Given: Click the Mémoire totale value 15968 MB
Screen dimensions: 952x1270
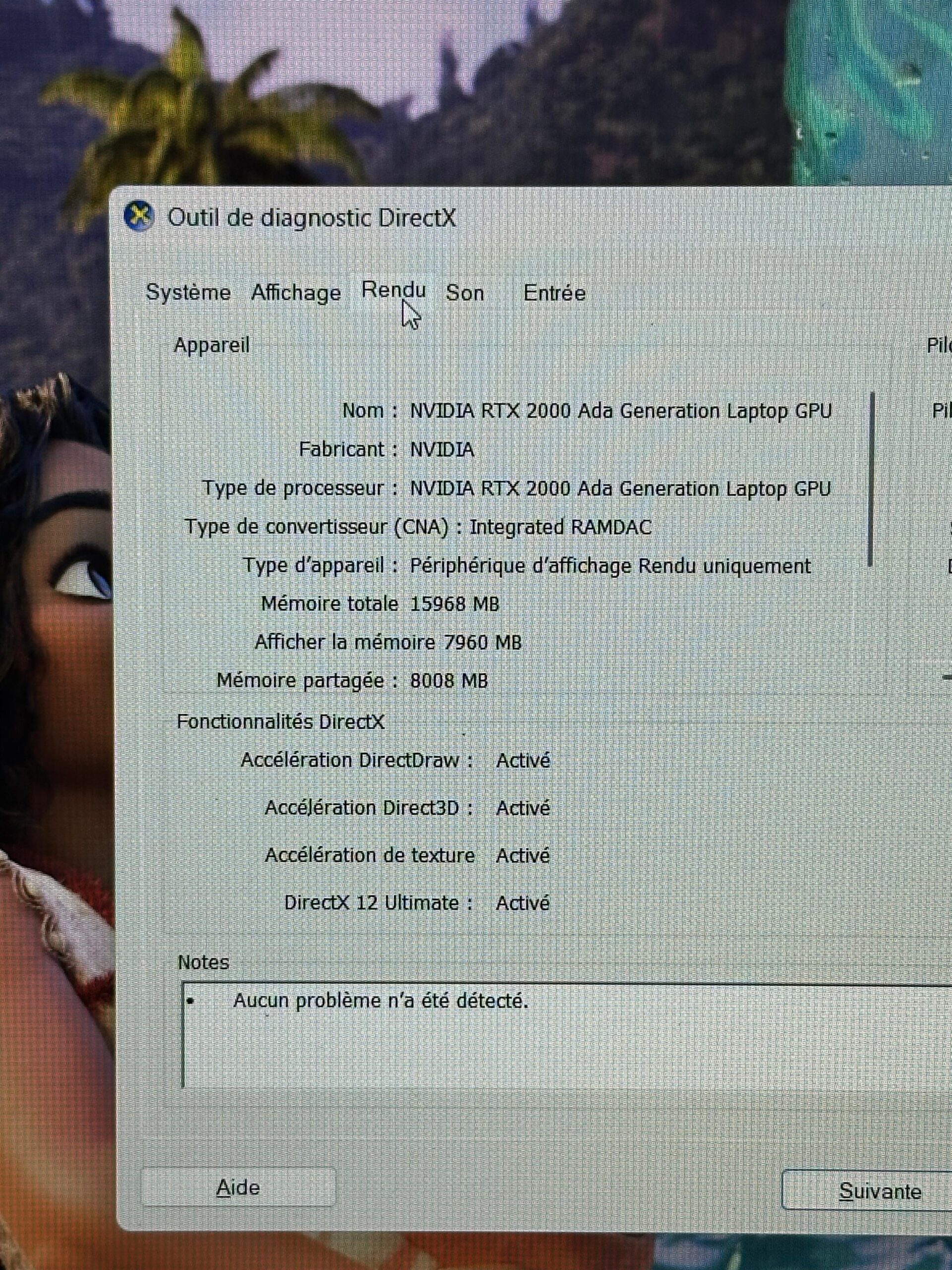Looking at the screenshot, I should (x=455, y=604).
